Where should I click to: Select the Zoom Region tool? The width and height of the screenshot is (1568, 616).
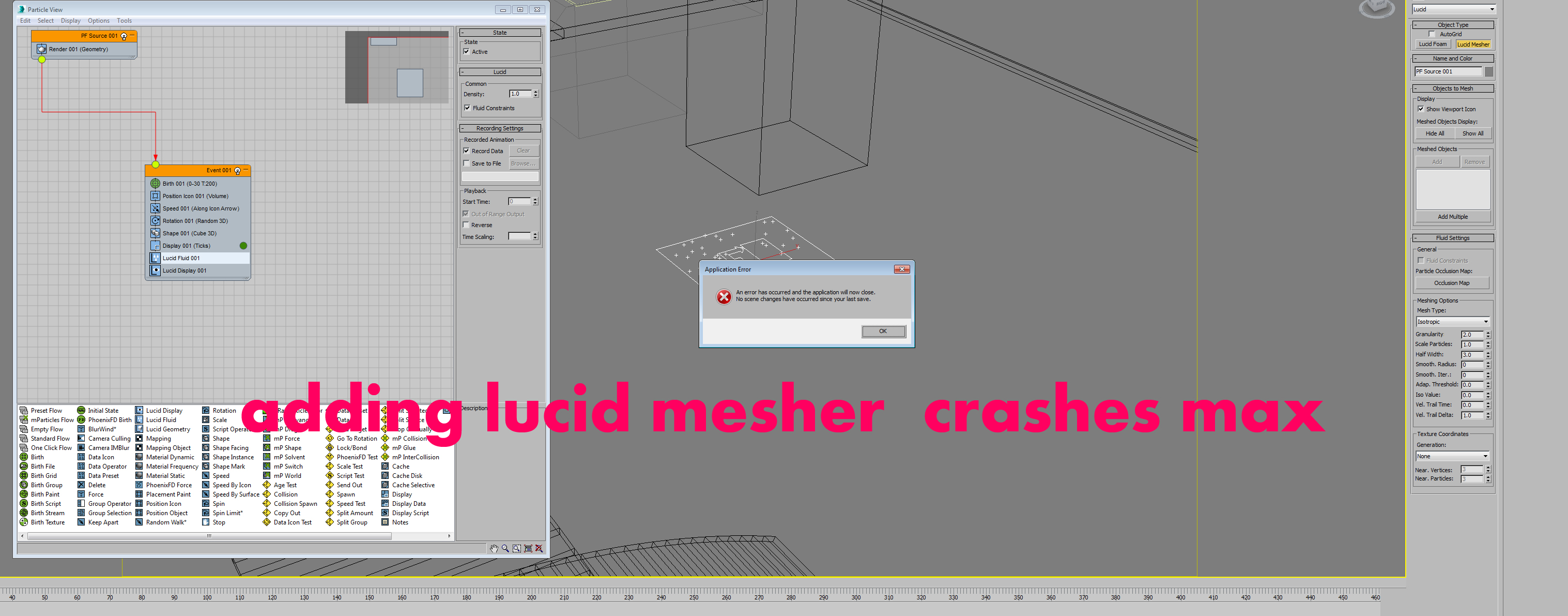point(517,548)
